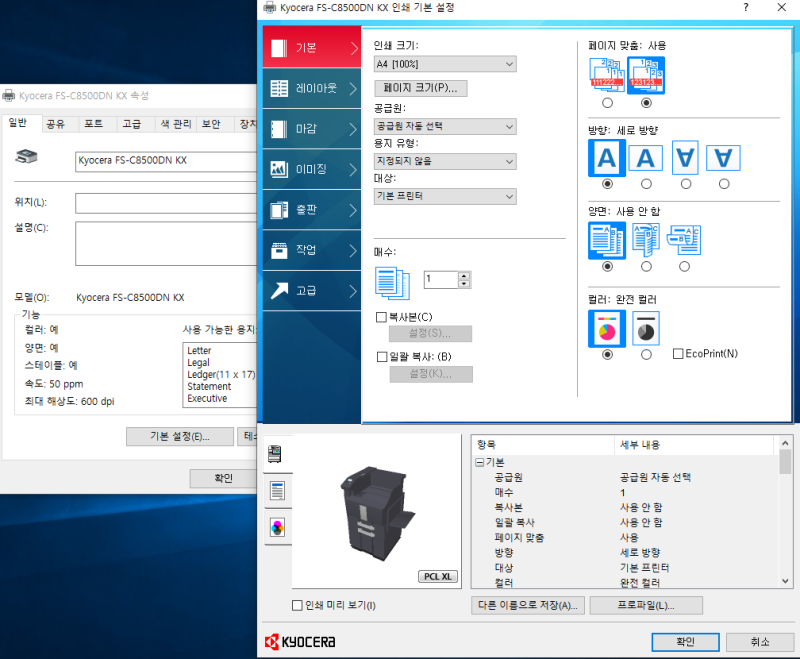Select duplex off icon
Viewport: 800px width, 659px height.
click(607, 240)
